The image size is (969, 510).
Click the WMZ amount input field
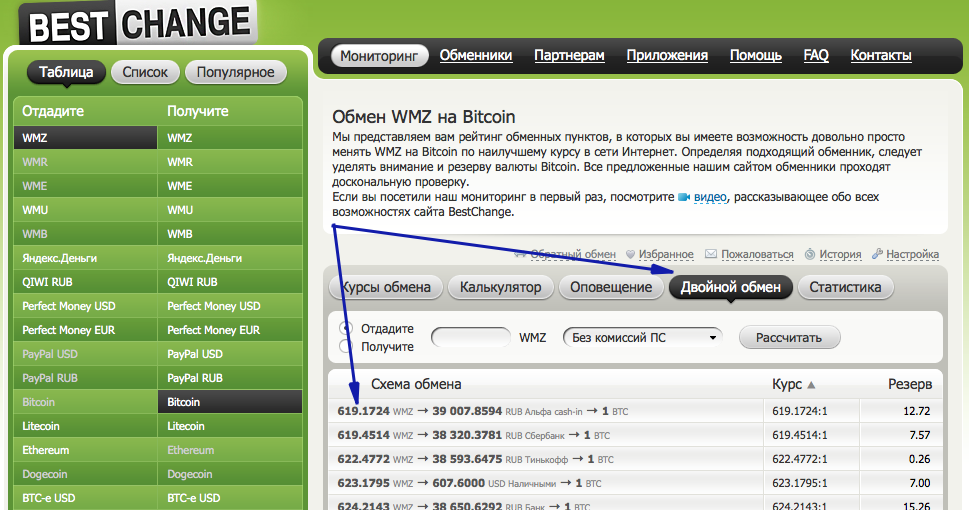470,338
